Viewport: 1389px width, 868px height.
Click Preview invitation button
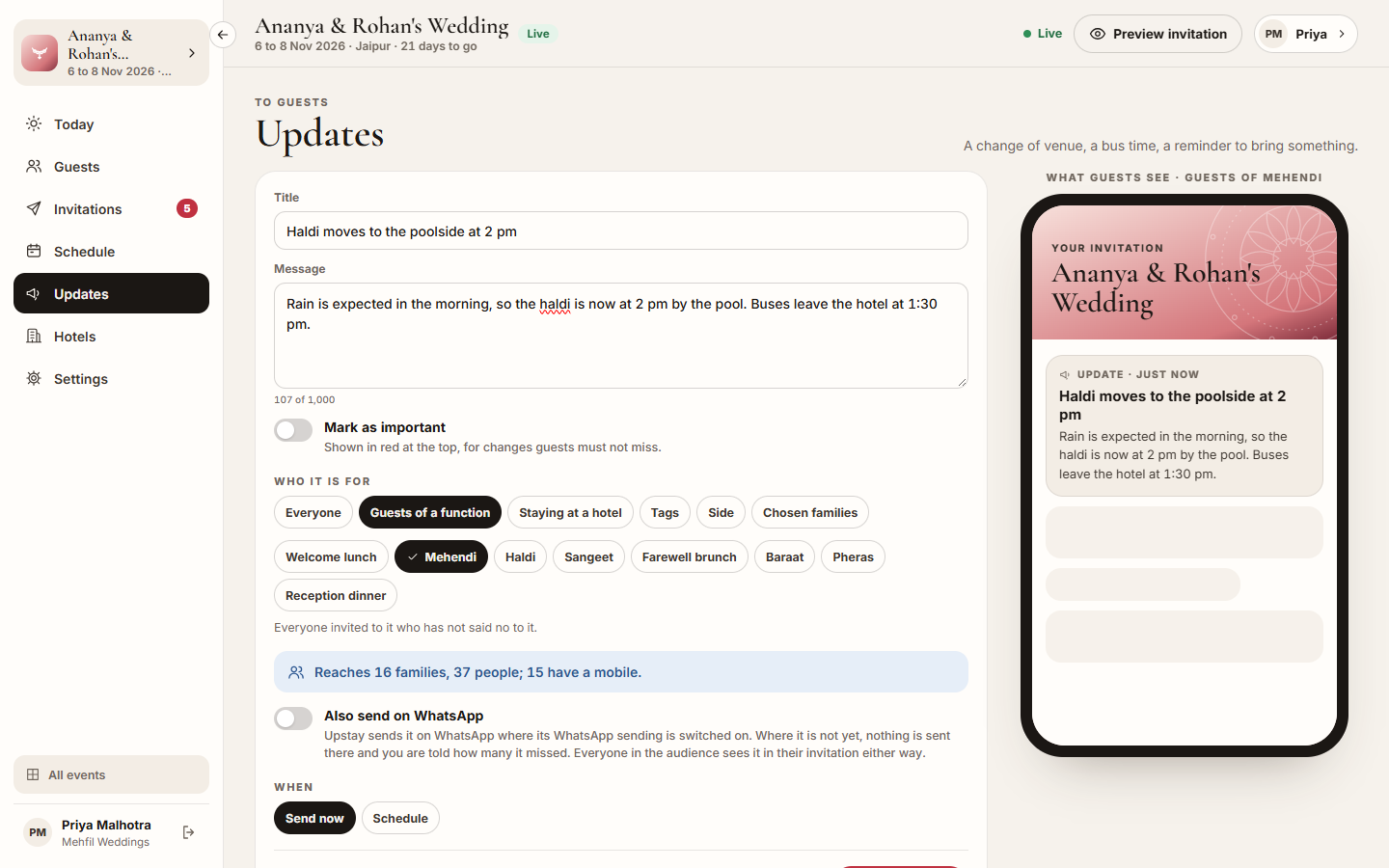click(x=1157, y=34)
